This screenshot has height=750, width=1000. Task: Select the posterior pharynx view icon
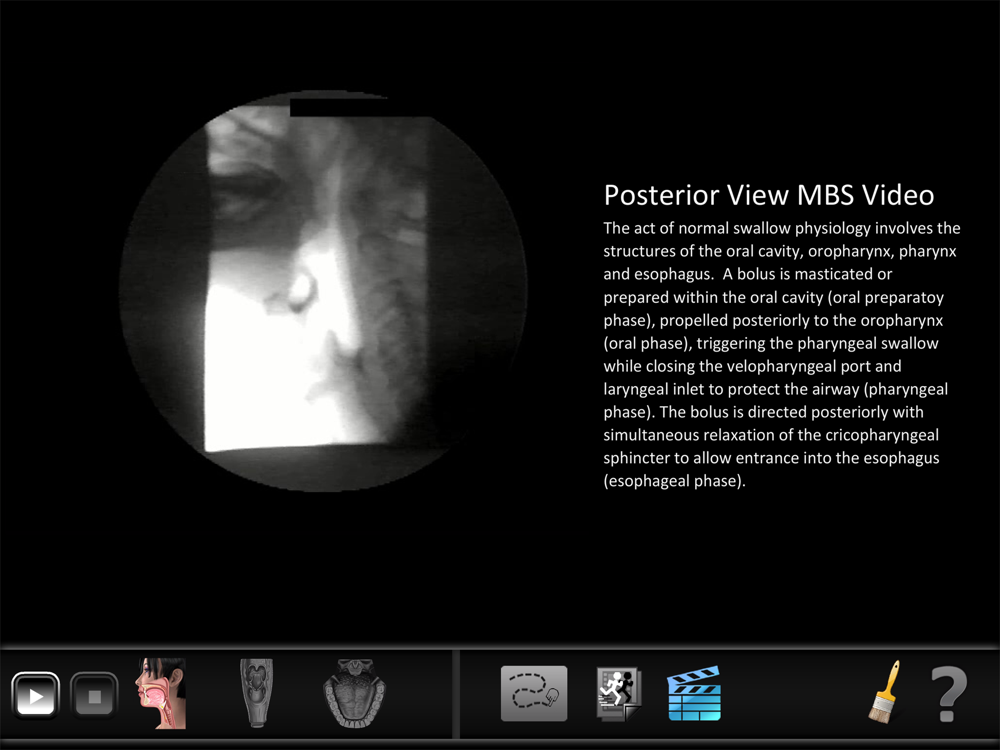256,693
